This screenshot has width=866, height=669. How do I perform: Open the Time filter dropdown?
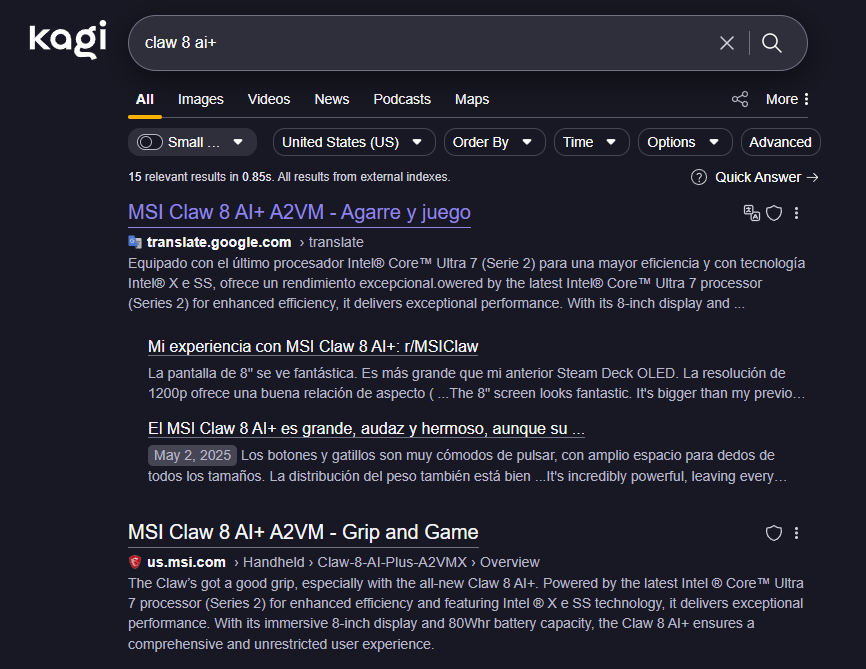pyautogui.click(x=591, y=142)
